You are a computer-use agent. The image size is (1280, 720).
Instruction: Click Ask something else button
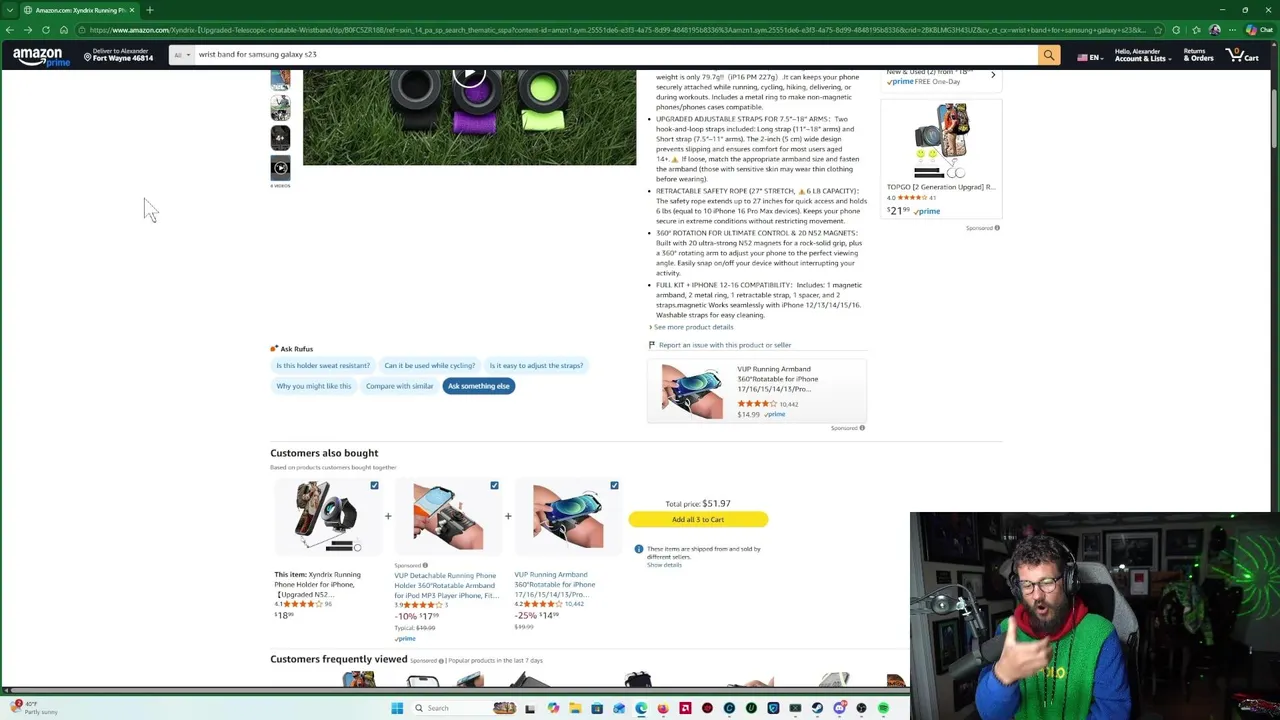(478, 386)
